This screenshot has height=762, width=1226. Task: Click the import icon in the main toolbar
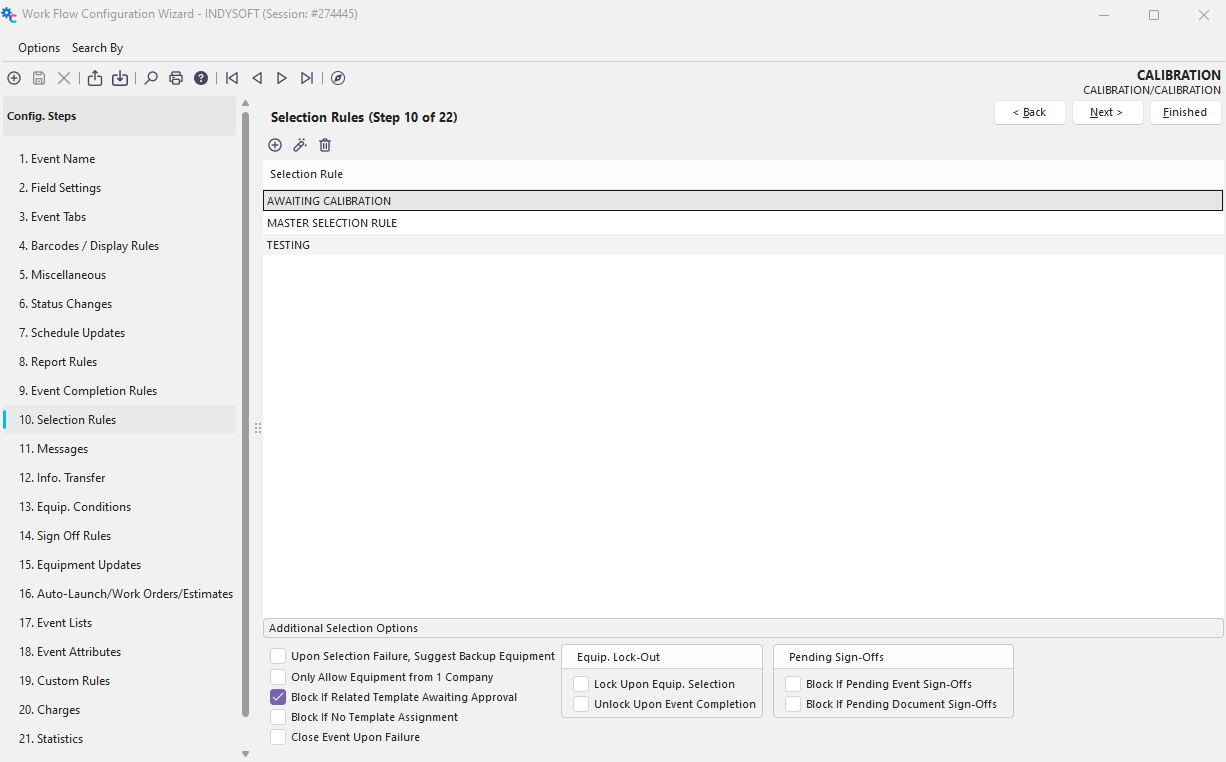[120, 78]
